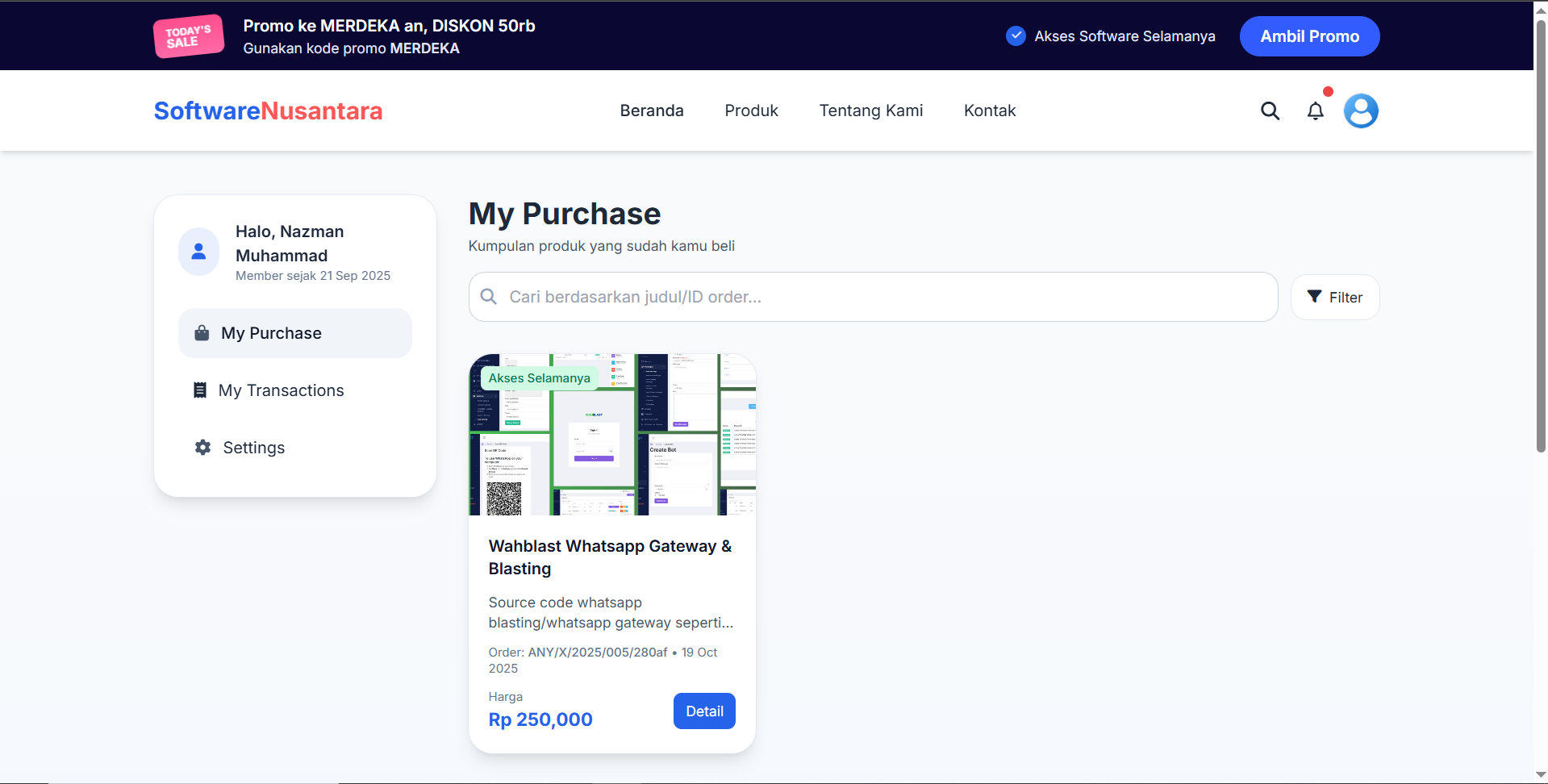Open notifications bell icon
1548x784 pixels.
point(1315,111)
